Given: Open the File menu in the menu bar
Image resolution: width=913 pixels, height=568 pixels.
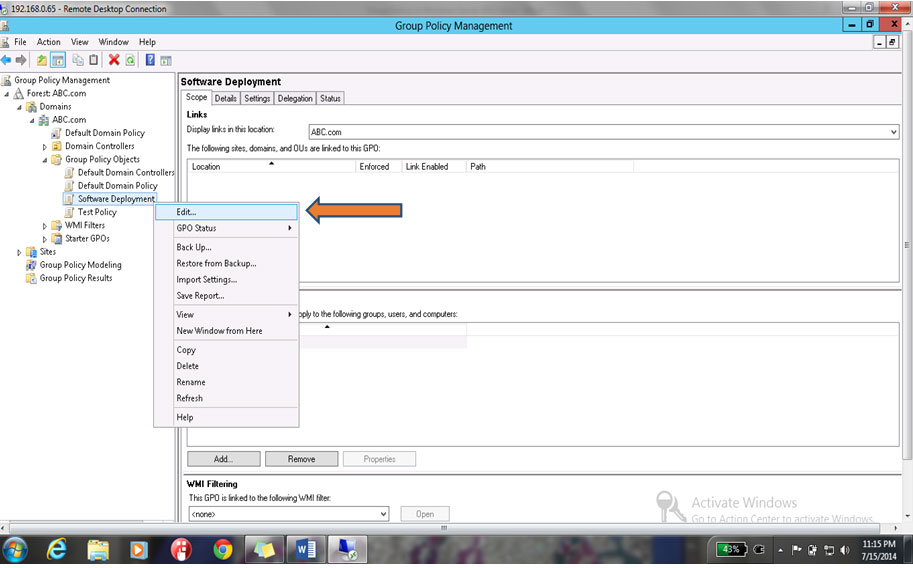Looking at the screenshot, I should (x=20, y=42).
